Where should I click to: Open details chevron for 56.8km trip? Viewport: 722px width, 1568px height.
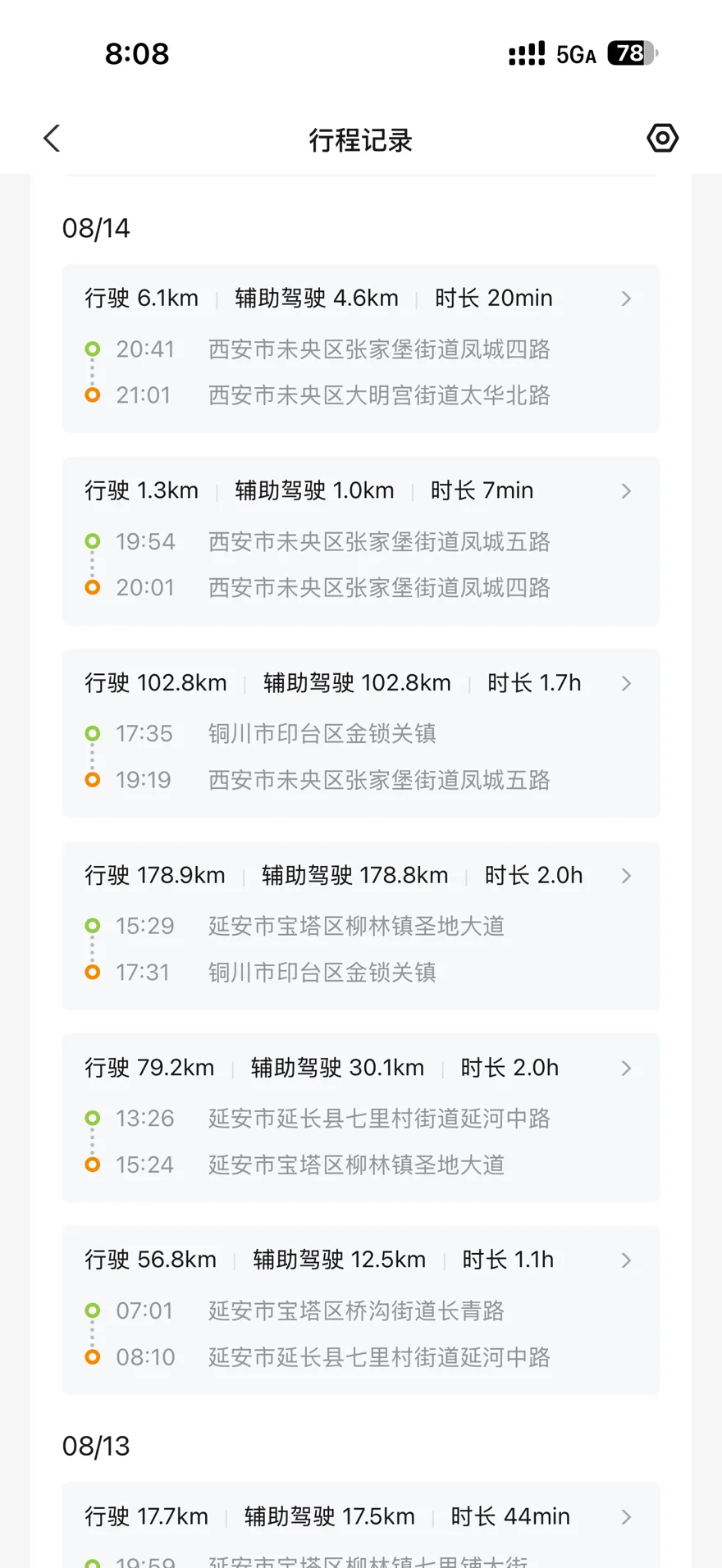pyautogui.click(x=626, y=1260)
